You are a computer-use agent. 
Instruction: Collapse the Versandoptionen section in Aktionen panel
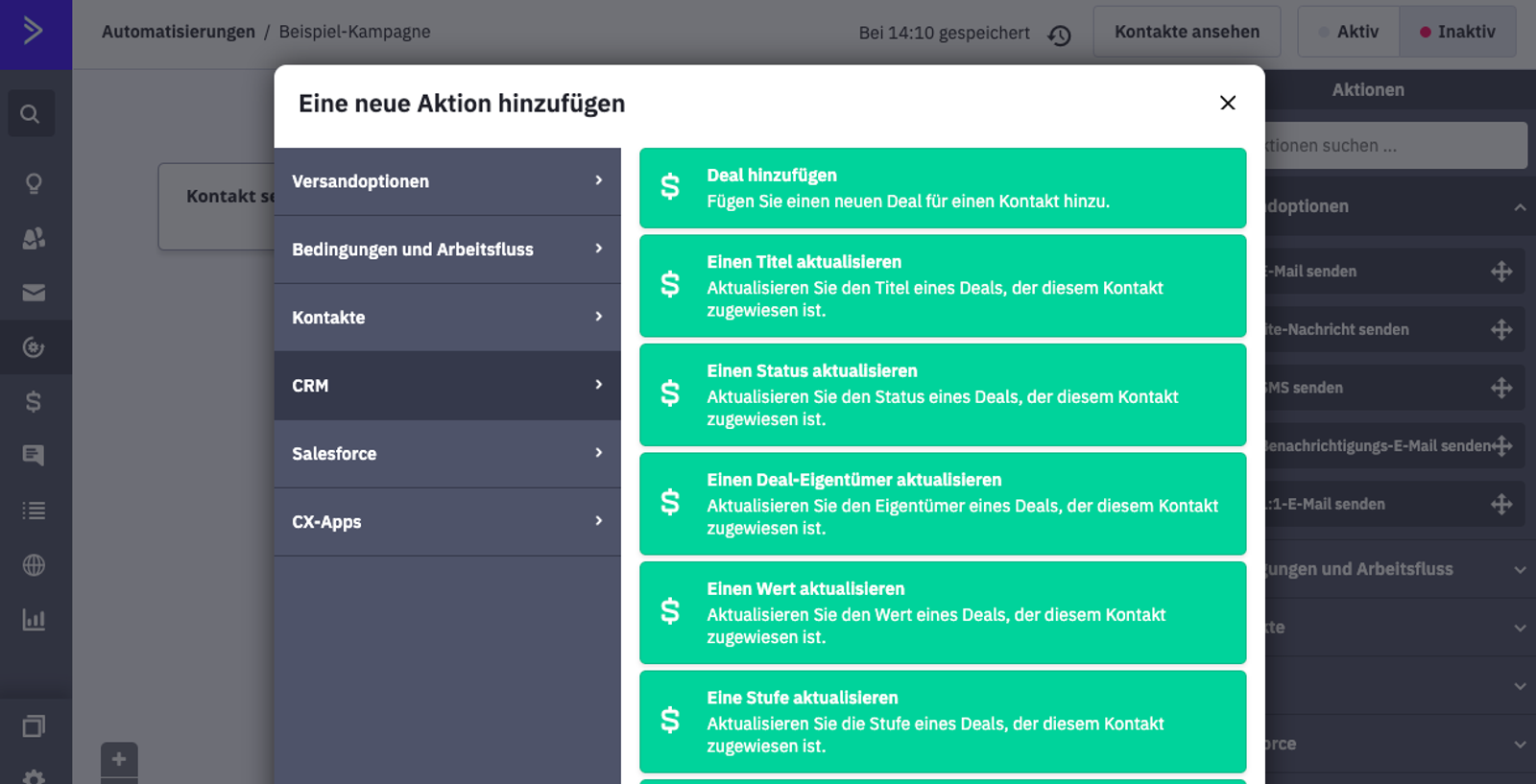point(1519,207)
